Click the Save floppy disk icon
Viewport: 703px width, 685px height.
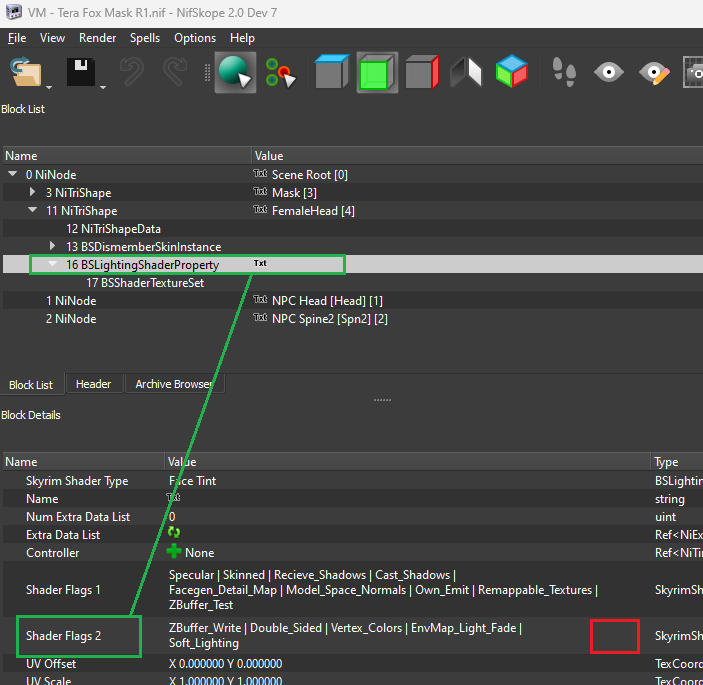81,72
